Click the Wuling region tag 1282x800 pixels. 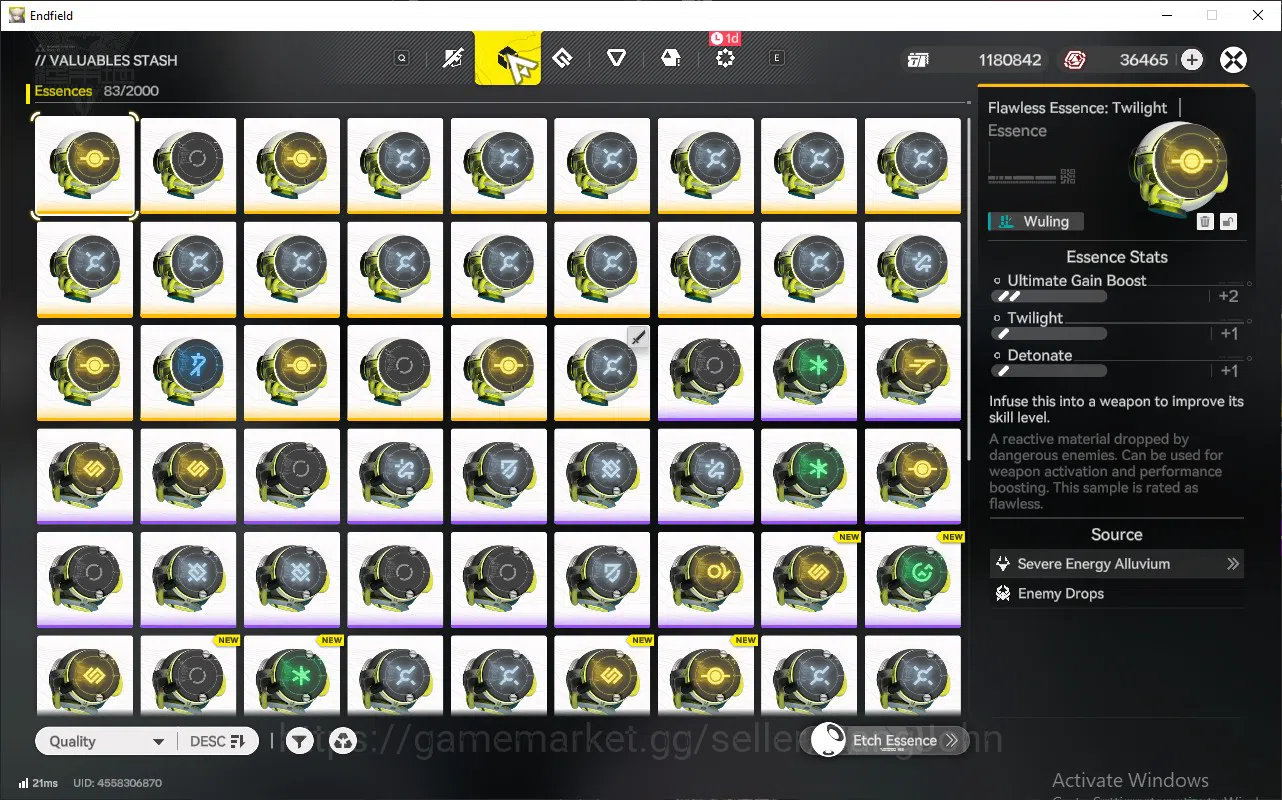1035,222
